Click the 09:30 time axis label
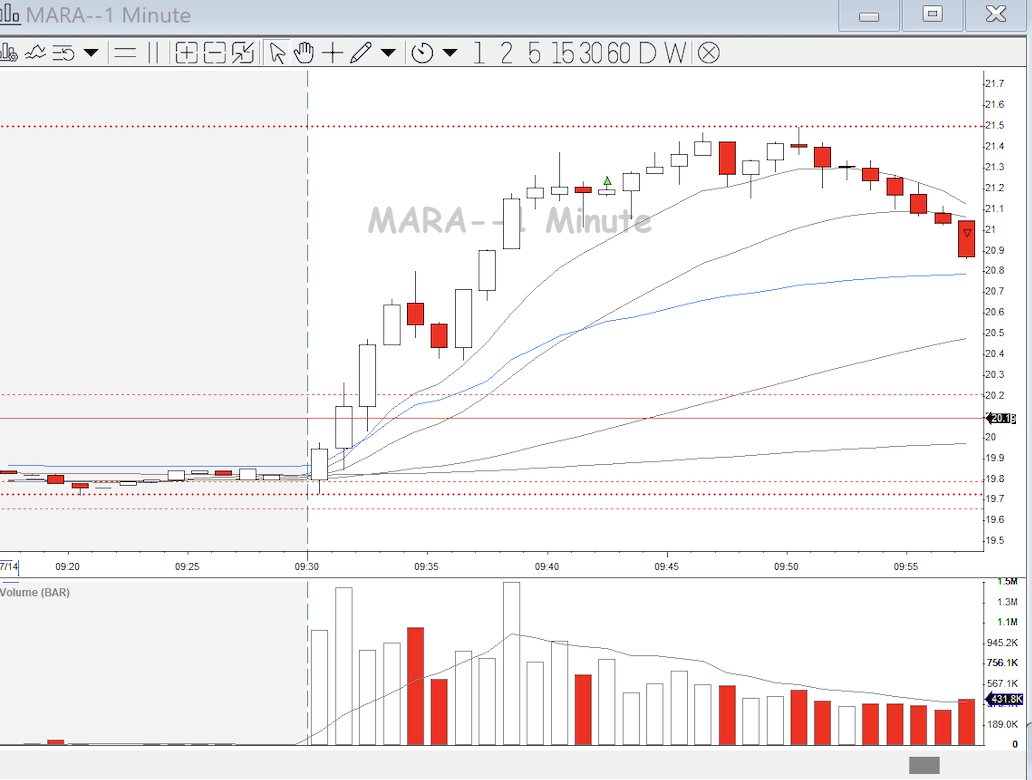Screen dimensions: 1032x780 [307, 567]
